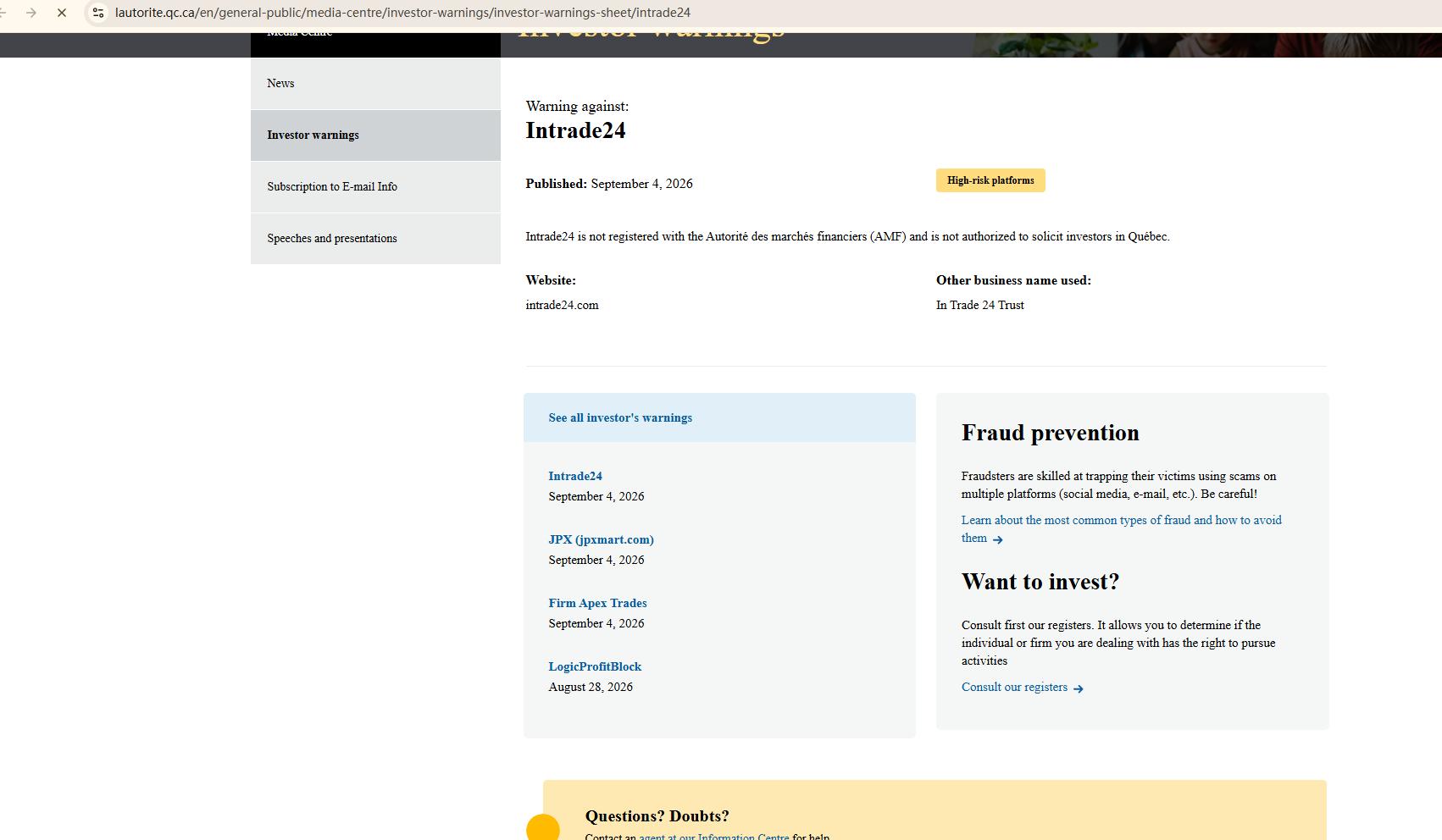Open LogicProfitBlock warning link
Image resolution: width=1442 pixels, height=840 pixels.
pyautogui.click(x=595, y=666)
